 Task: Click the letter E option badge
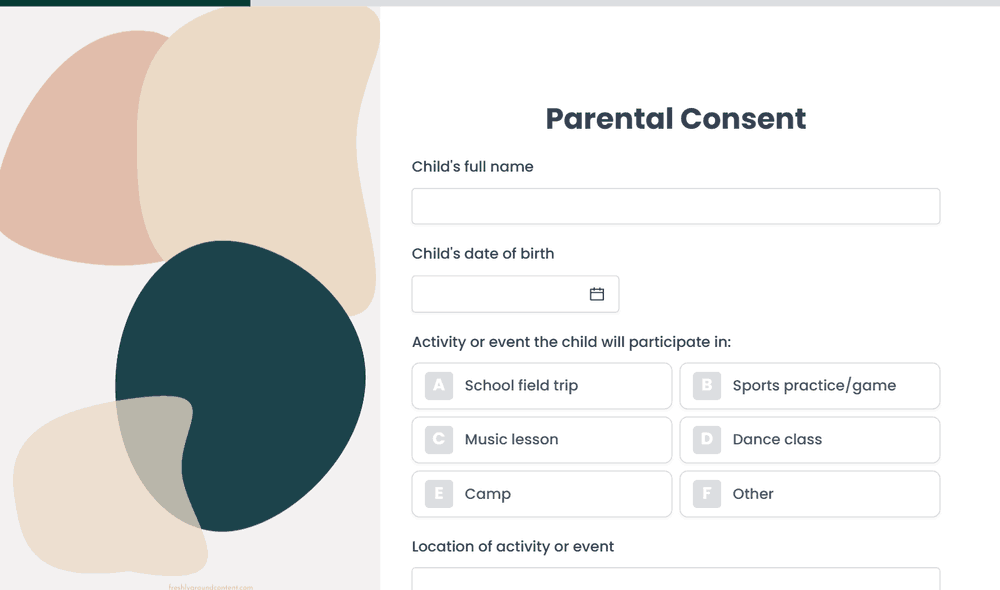tap(439, 494)
